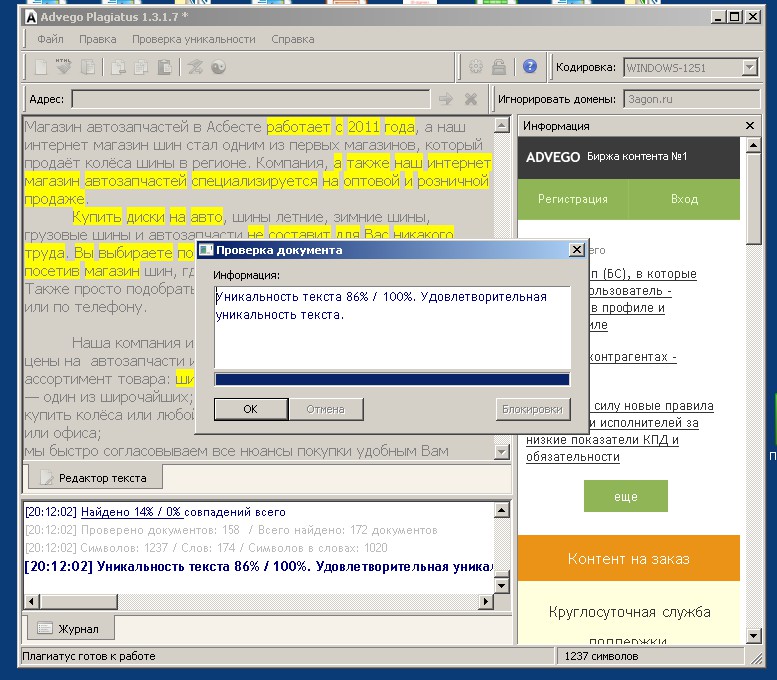Click the Cut toolbar icon
The width and height of the screenshot is (777, 680).
[x=118, y=67]
